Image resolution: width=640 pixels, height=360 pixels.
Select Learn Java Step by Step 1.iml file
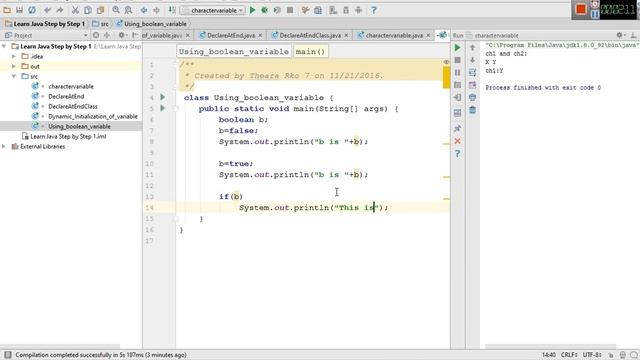click(x=68, y=136)
